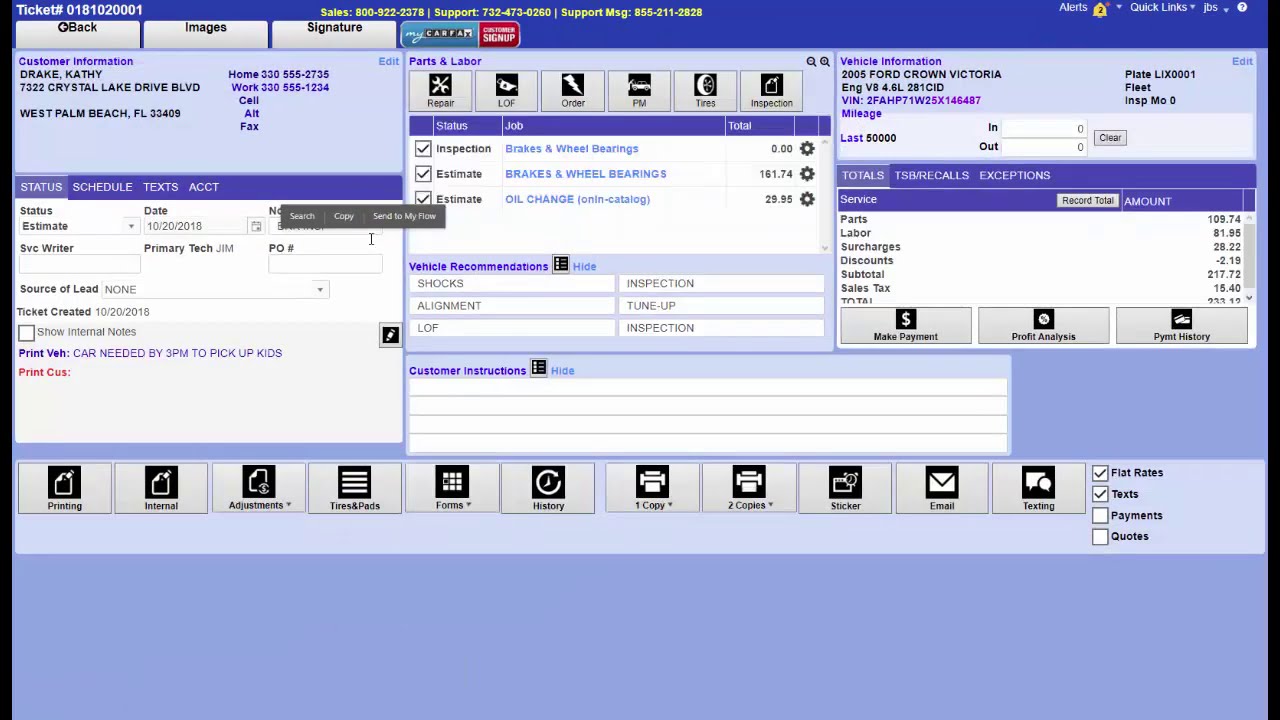Switch to the TSB/RECALLS tab
The width and height of the screenshot is (1280, 720).
[931, 175]
